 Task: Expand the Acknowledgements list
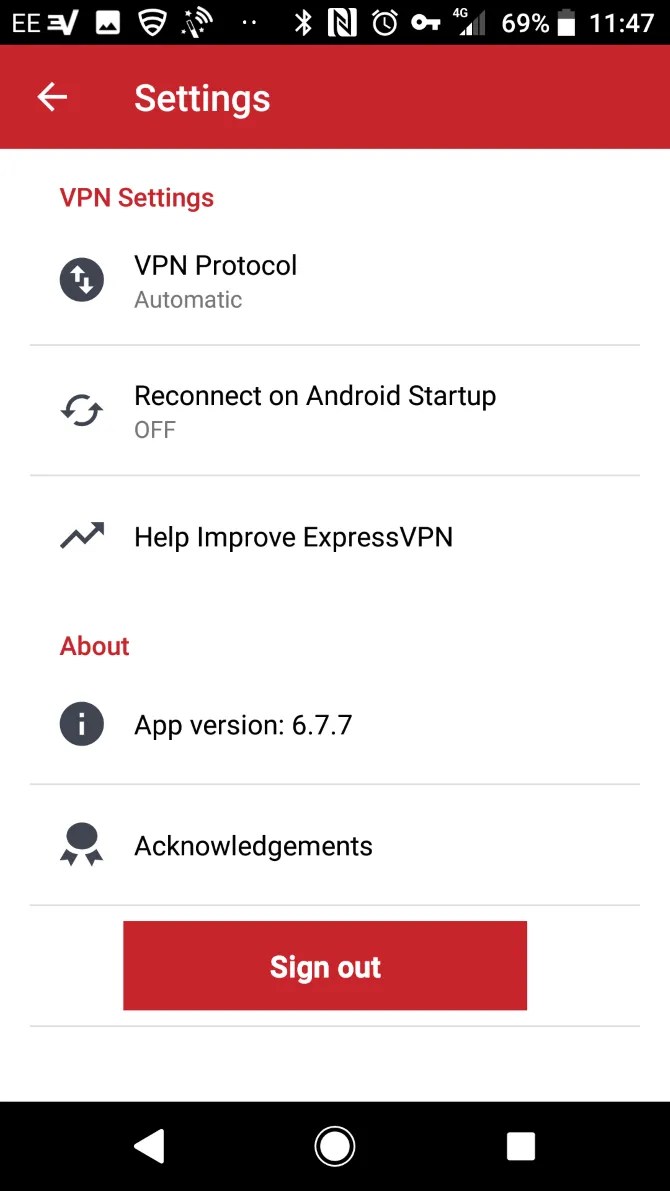tap(335, 845)
